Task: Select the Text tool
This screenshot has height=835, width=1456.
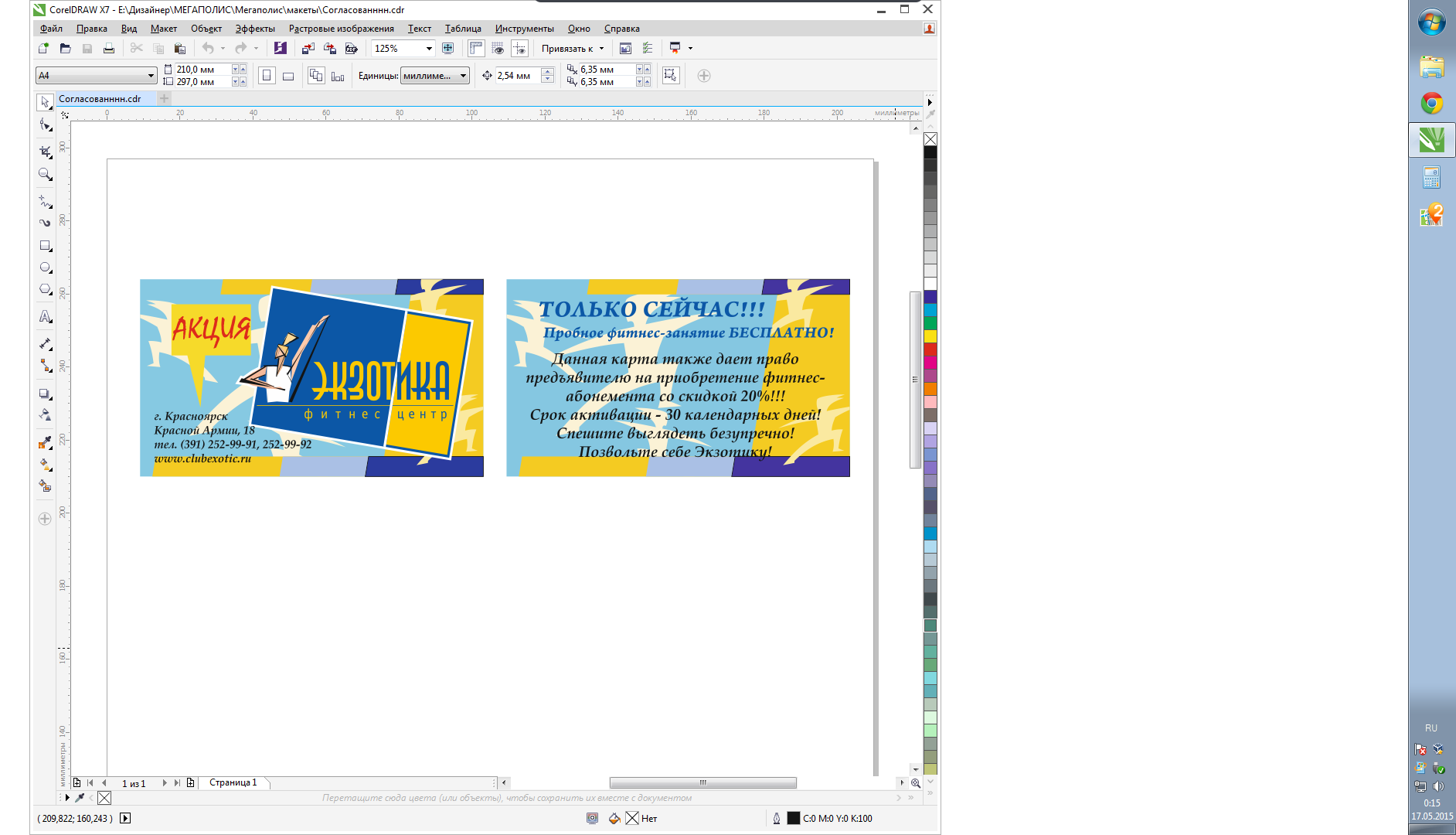Action: 45,316
